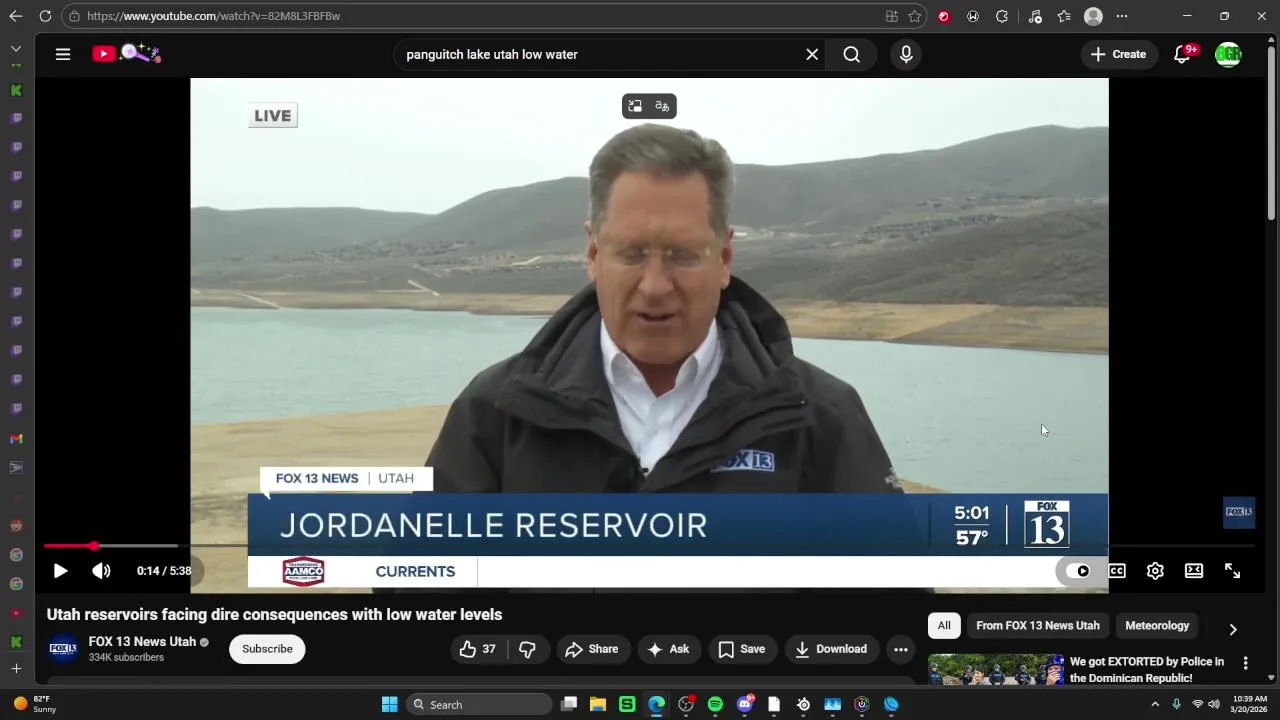Switch to theater mode
The height and width of the screenshot is (720, 1280).
[x=1194, y=571]
